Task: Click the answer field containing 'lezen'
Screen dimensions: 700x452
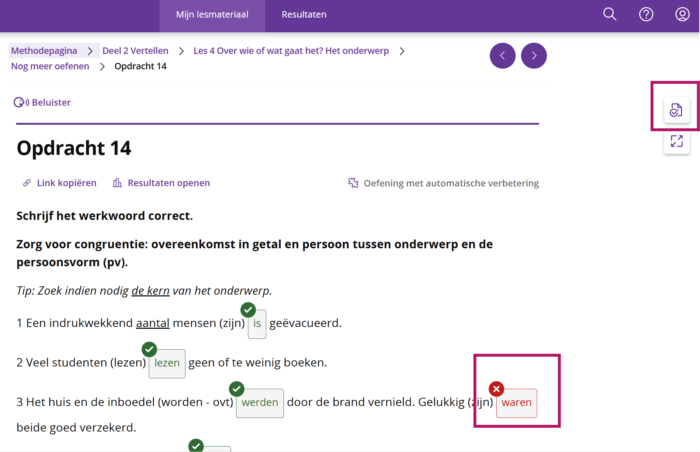Action: coord(167,363)
